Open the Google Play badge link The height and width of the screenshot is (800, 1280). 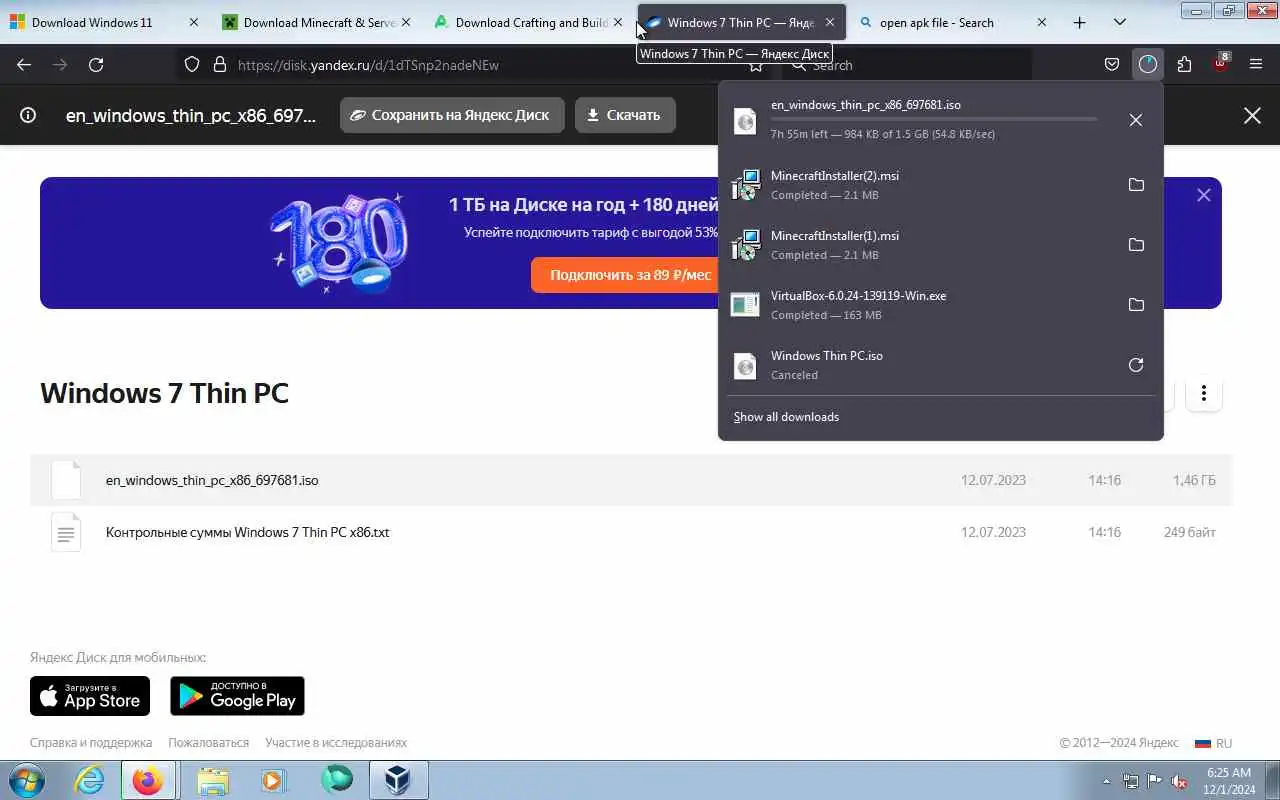[x=237, y=696]
